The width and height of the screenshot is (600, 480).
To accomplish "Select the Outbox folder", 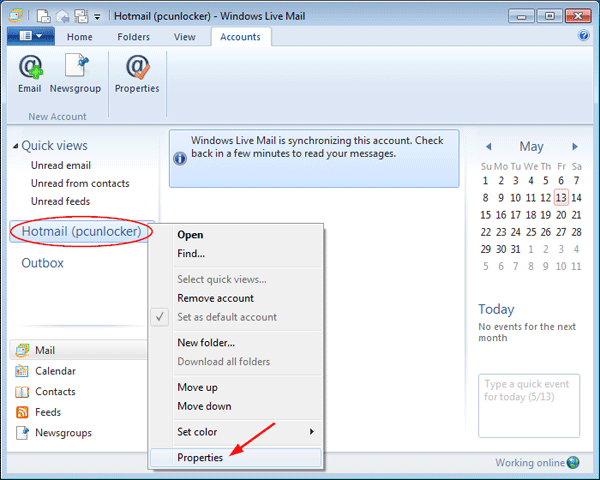I will [x=42, y=263].
